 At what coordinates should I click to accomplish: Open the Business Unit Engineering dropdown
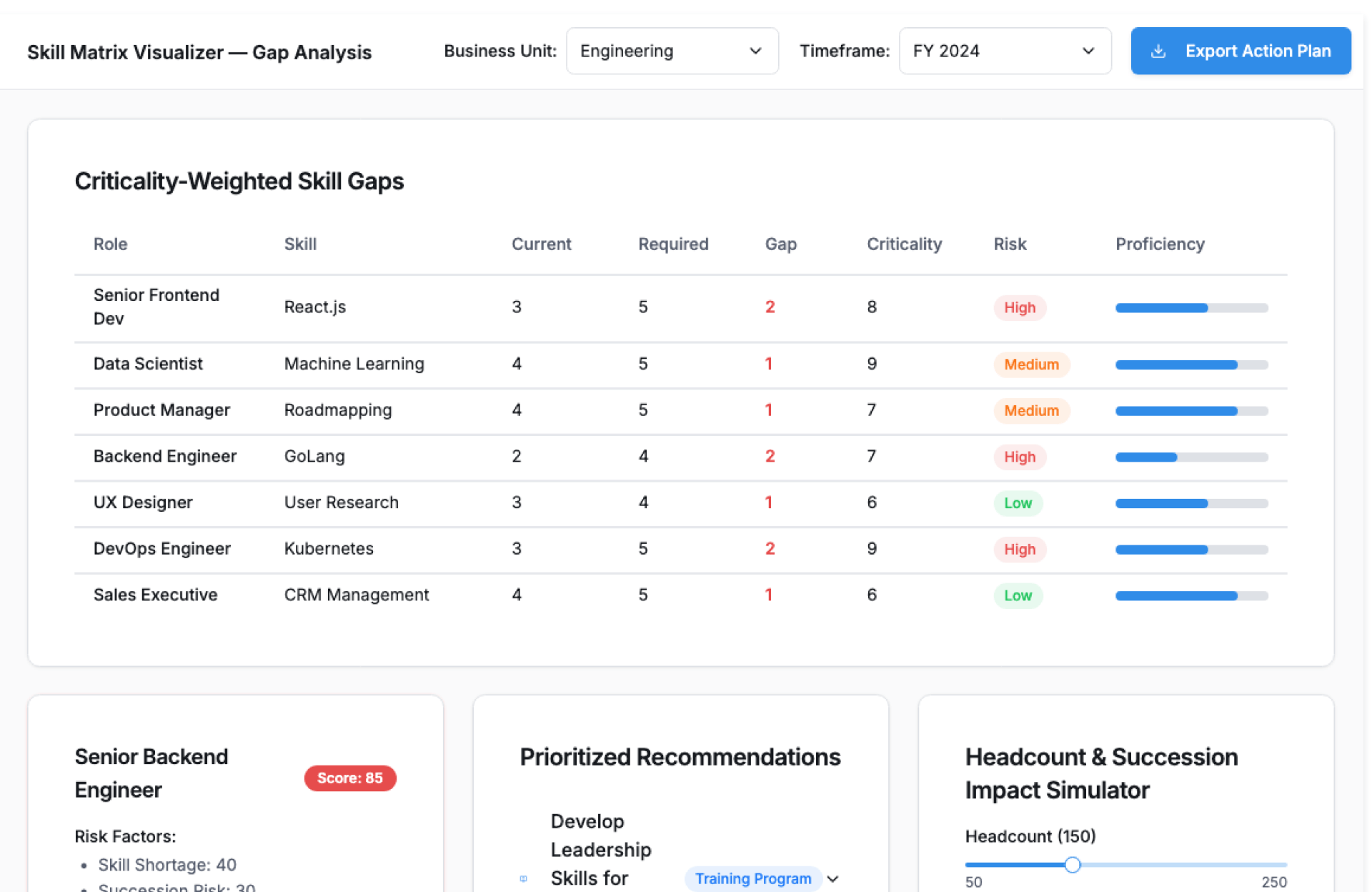(x=672, y=51)
